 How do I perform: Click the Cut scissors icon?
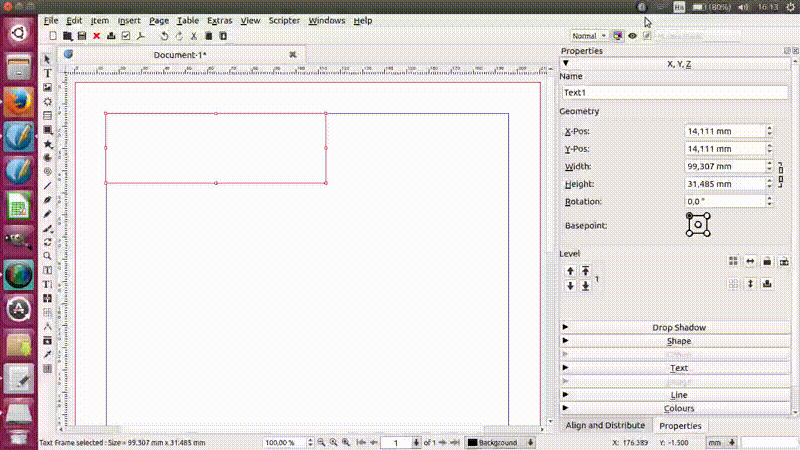coord(194,36)
